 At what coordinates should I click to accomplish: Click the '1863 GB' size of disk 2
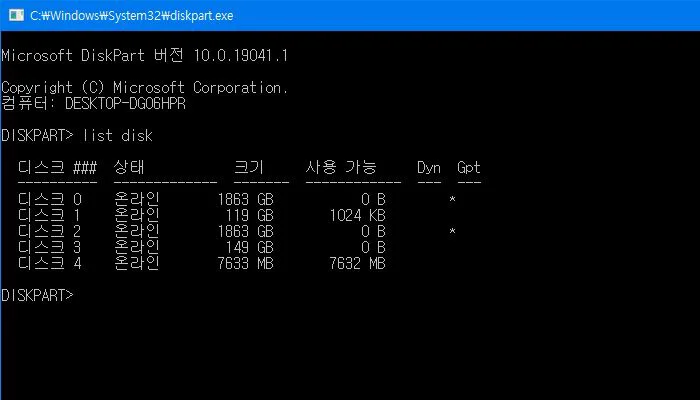tap(246, 231)
